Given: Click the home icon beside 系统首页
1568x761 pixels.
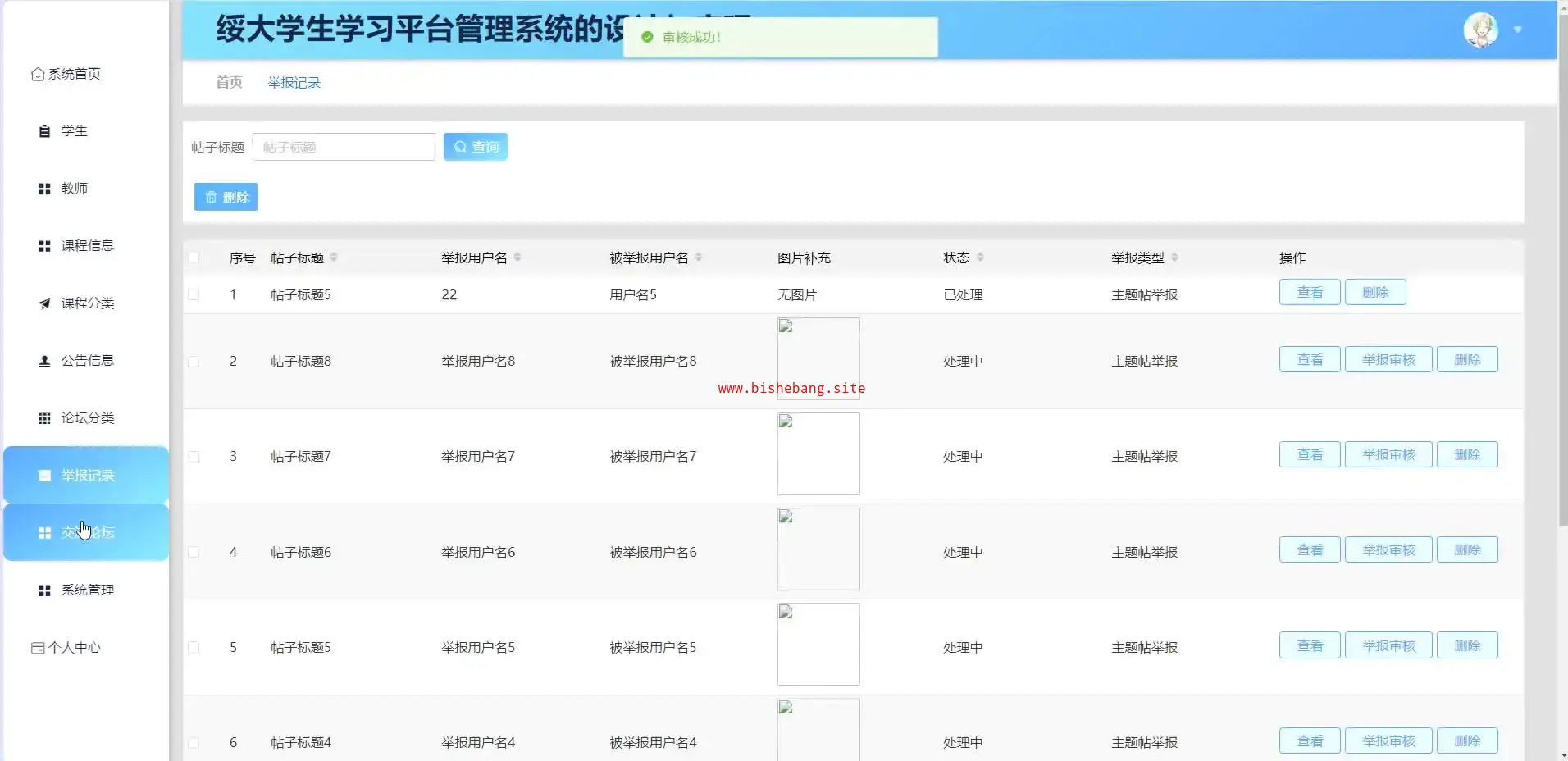Looking at the screenshot, I should (38, 75).
